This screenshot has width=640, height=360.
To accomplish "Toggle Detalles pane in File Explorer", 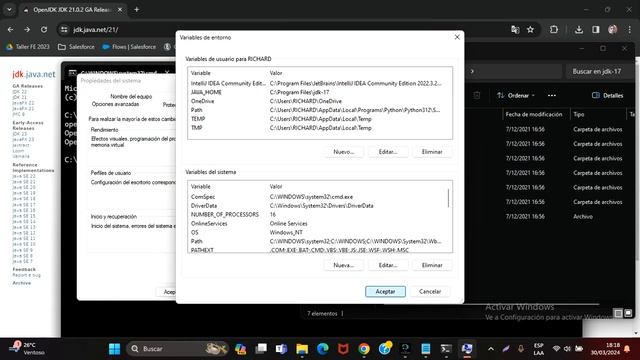I will pos(607,96).
